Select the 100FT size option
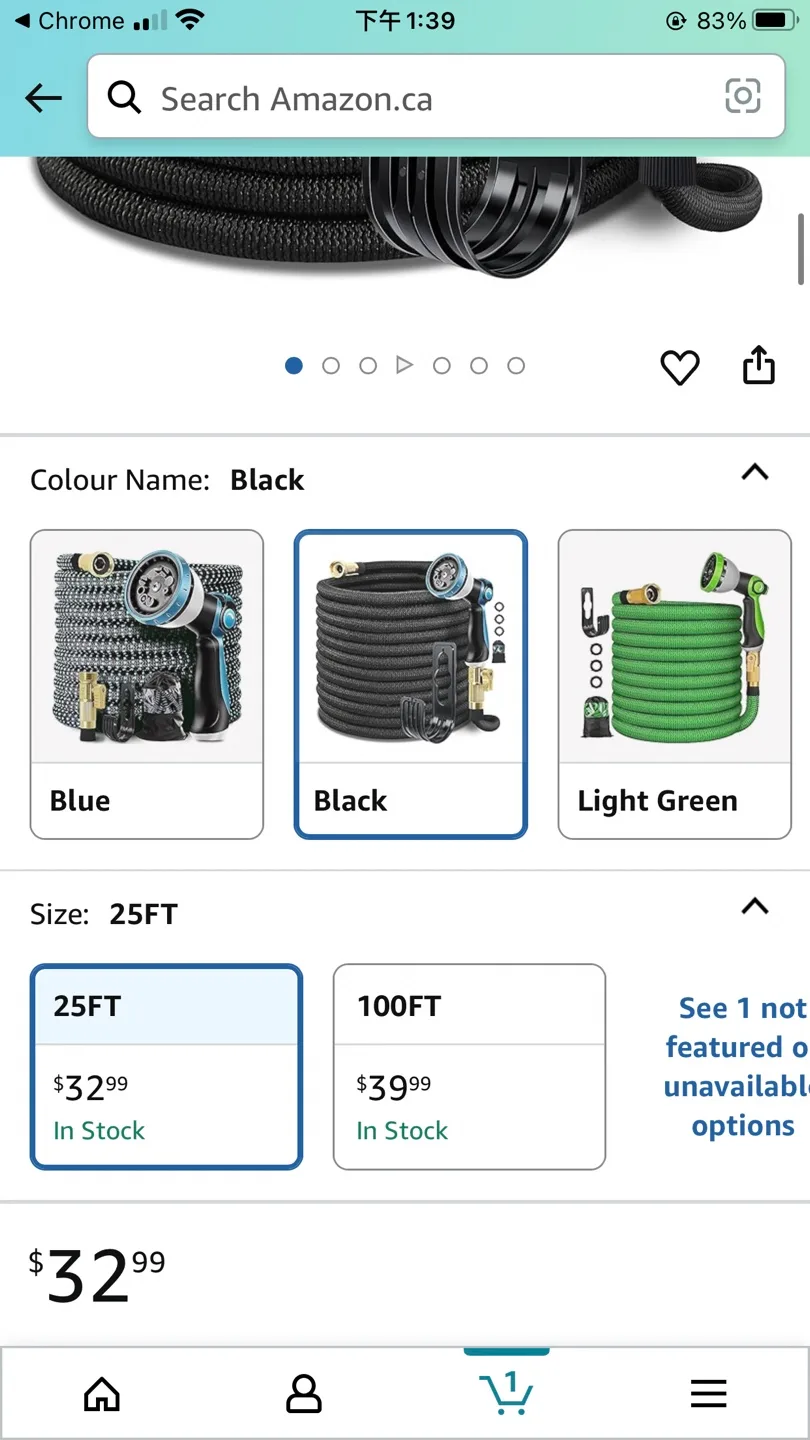This screenshot has width=810, height=1440. pyautogui.click(x=468, y=1066)
